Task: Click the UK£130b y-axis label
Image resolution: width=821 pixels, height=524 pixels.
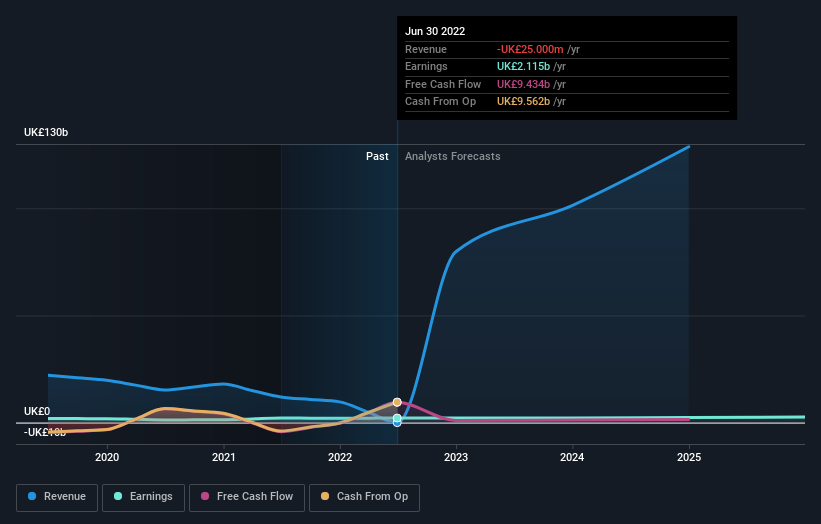Action: [46, 132]
